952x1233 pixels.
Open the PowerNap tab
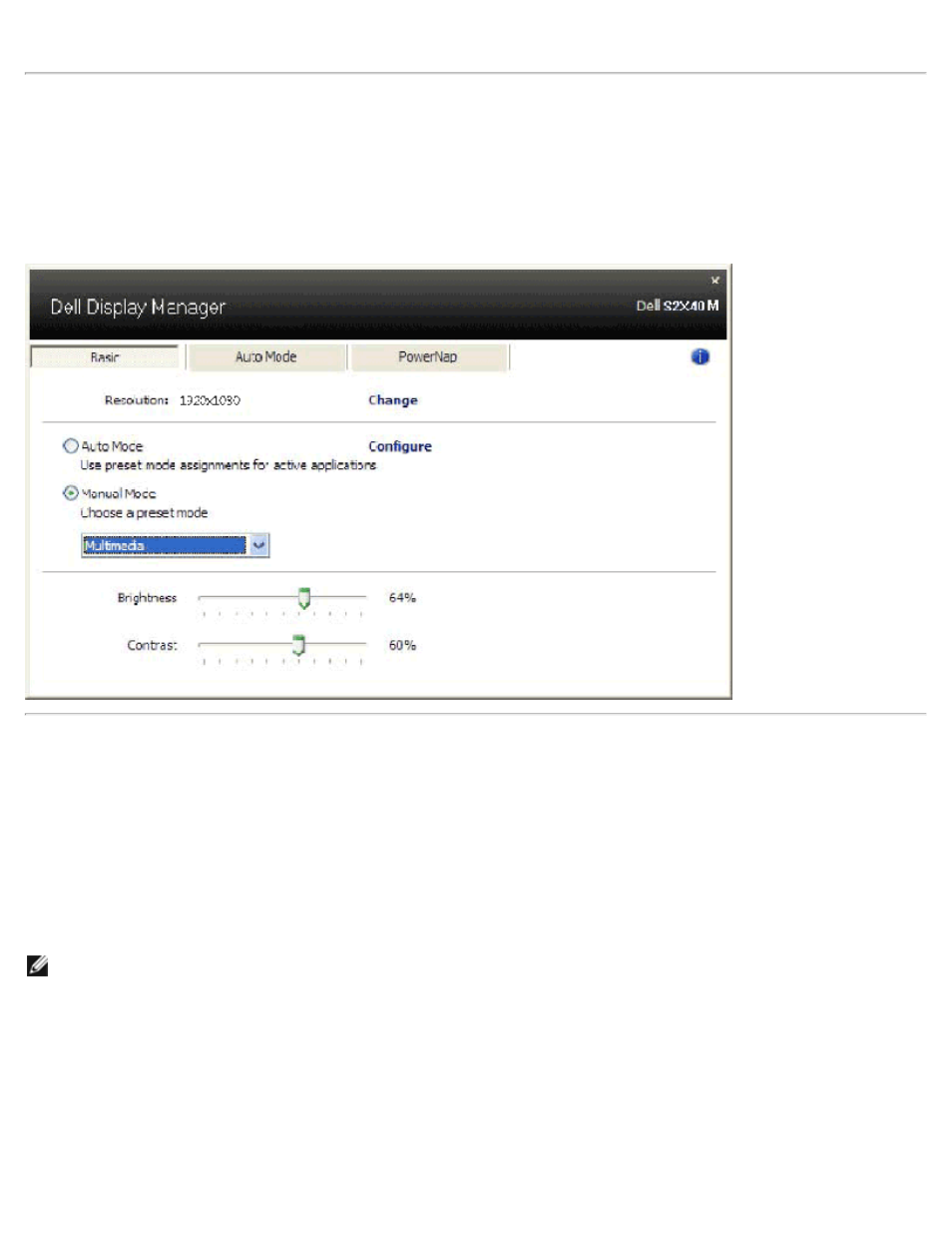428,356
